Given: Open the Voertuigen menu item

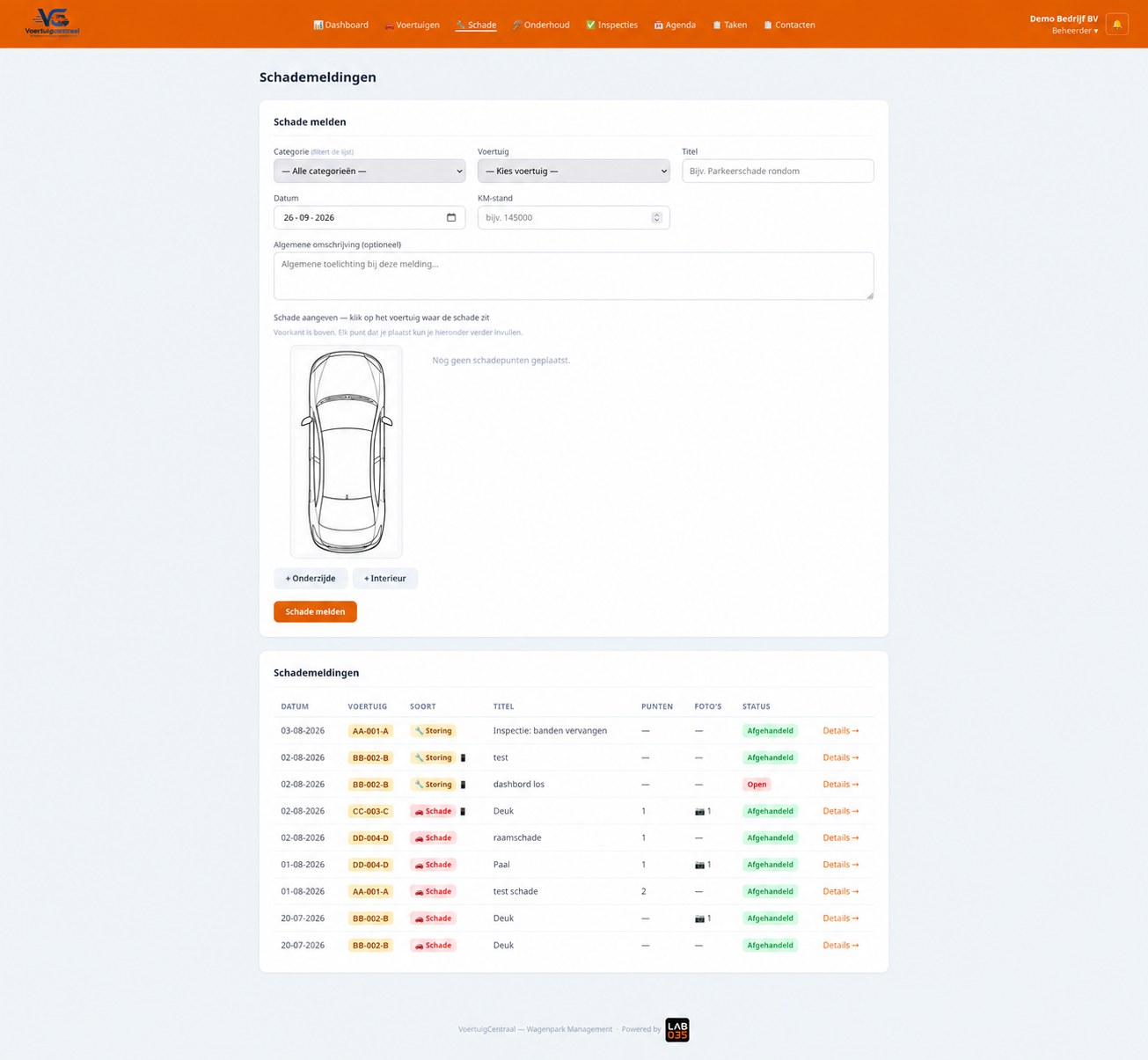Looking at the screenshot, I should [412, 25].
